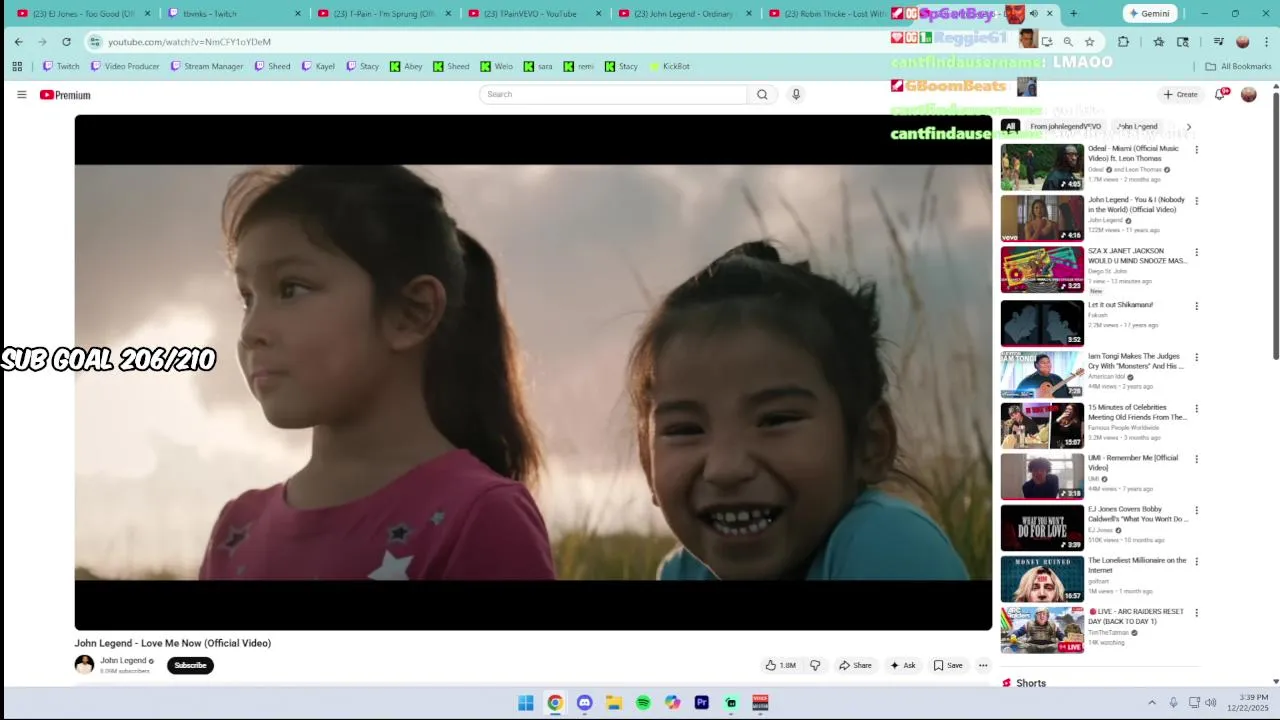Open John Legend You & I thumbnail
This screenshot has height=720, width=1280.
click(x=1042, y=218)
